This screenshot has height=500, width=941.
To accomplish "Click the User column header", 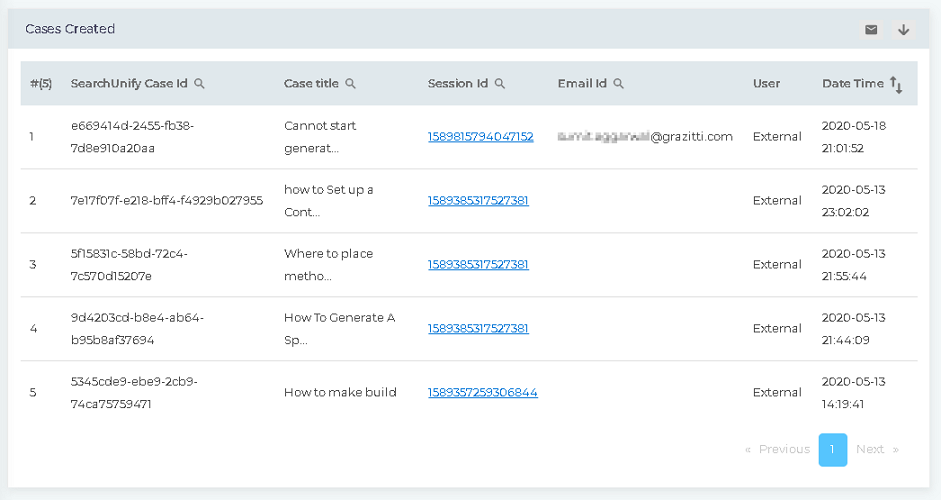I will tap(766, 84).
